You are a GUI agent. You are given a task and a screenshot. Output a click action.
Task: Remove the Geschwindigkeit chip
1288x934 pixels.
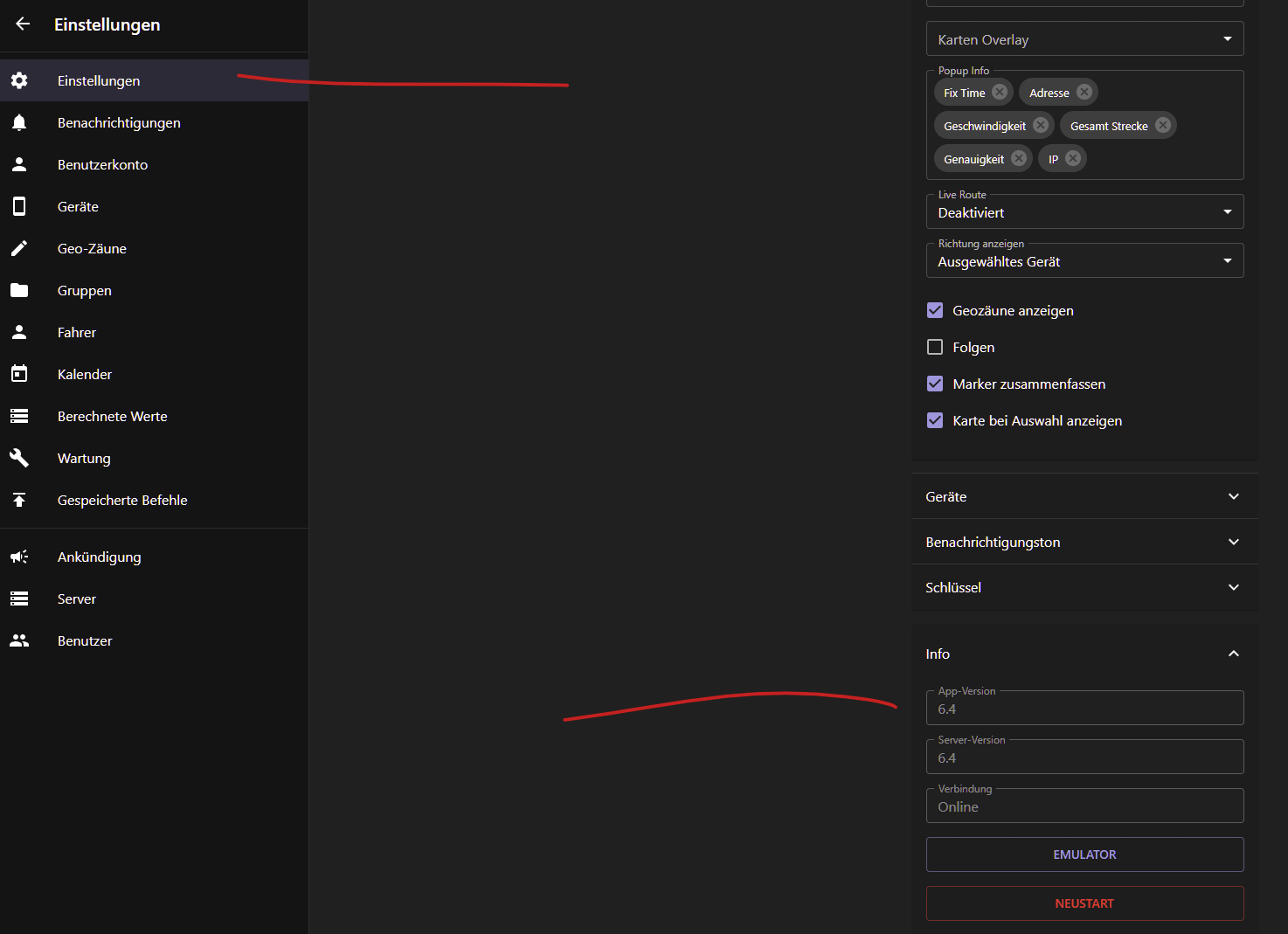pos(1041,125)
